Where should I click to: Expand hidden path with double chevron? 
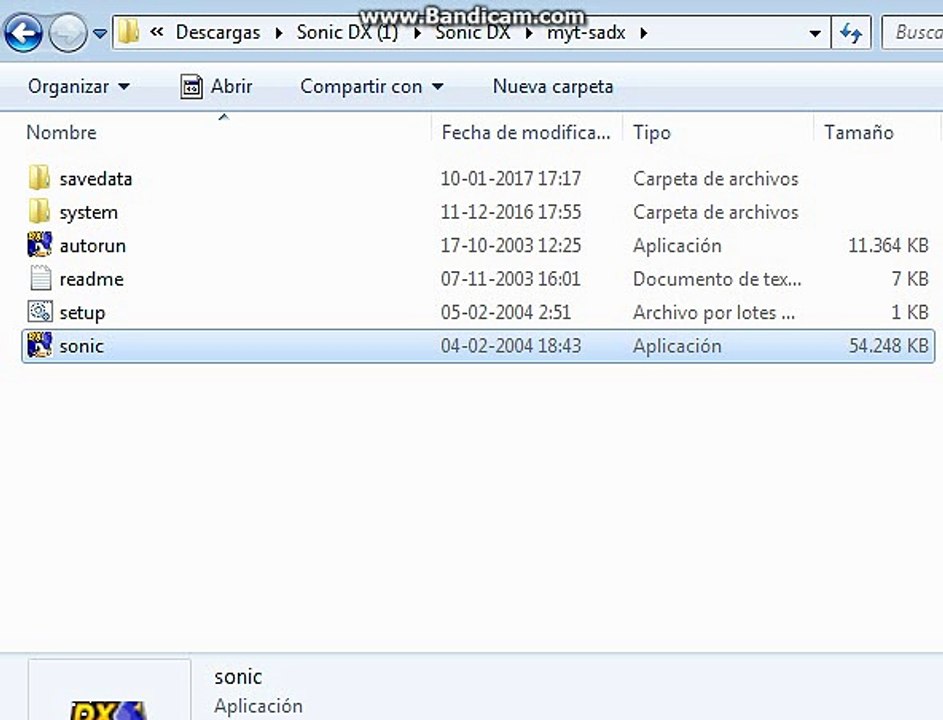(x=157, y=32)
